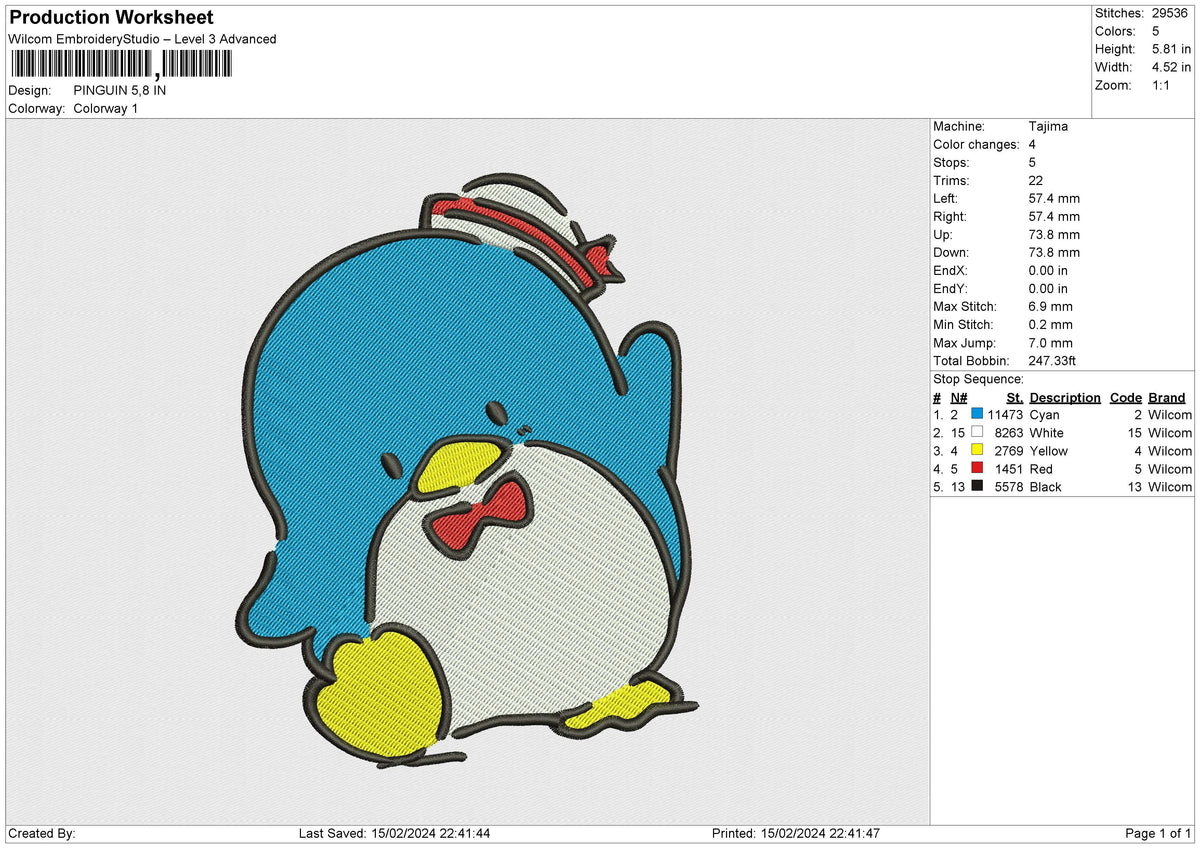The height and width of the screenshot is (848, 1200).
Task: Click the 'Printed: 15/02/2024 22:41:47' footer text
Action: pyautogui.click(x=796, y=833)
